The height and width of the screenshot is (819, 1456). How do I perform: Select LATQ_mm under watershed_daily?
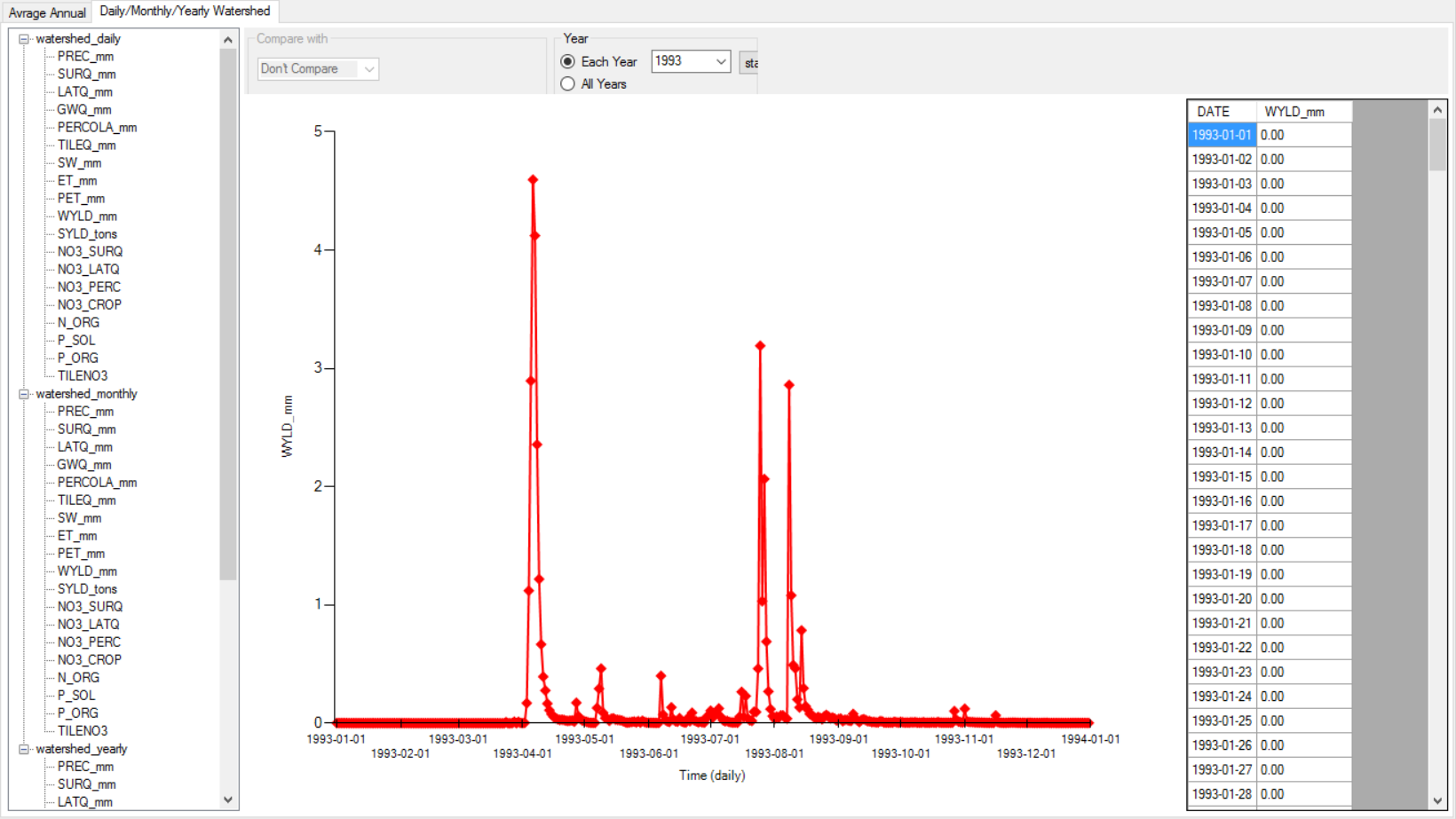[85, 92]
